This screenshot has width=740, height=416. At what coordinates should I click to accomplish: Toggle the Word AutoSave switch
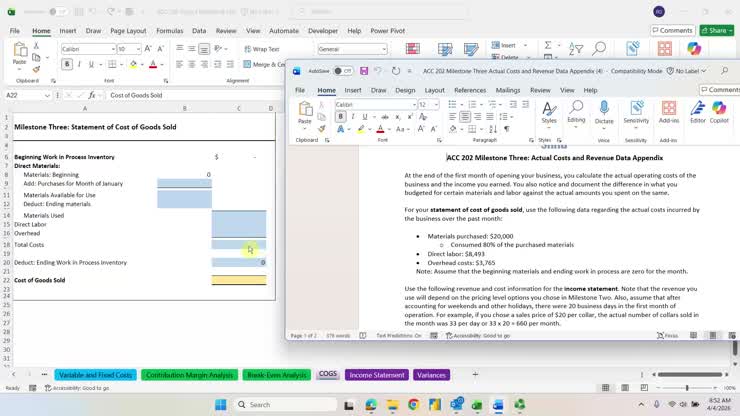[343, 71]
